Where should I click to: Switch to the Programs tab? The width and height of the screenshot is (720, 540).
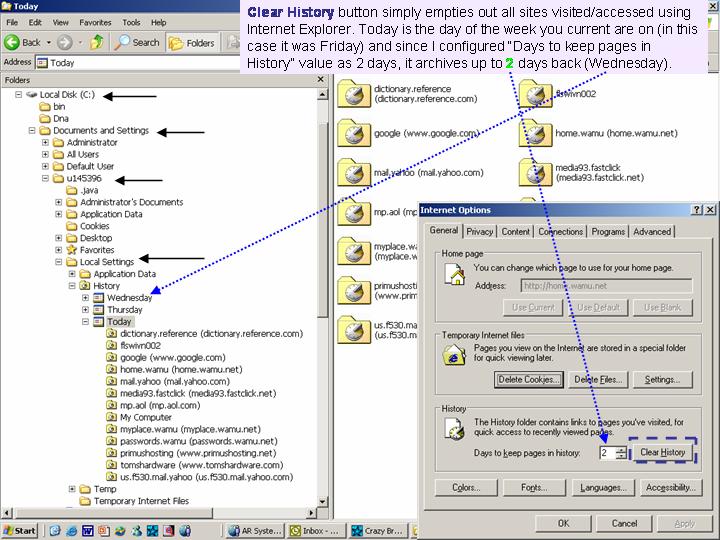tap(608, 231)
